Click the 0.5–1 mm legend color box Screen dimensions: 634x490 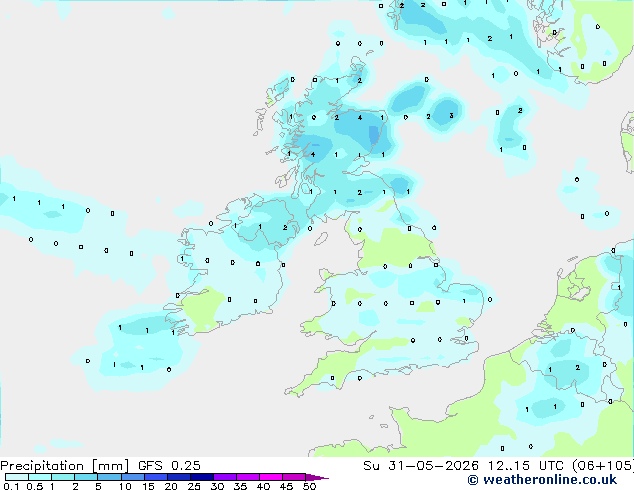pyautogui.click(x=40, y=477)
